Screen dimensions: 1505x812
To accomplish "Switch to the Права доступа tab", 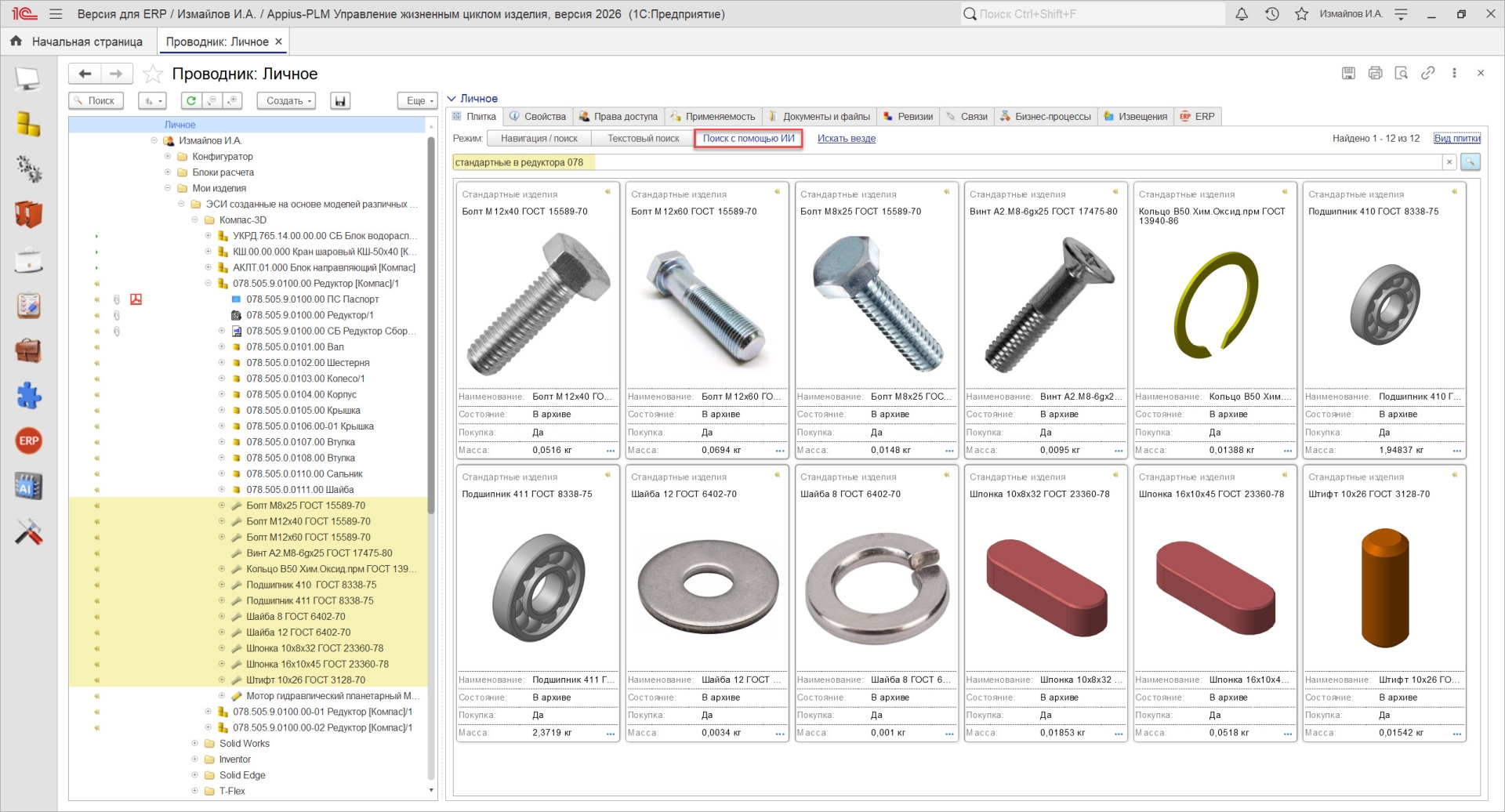I will (619, 117).
